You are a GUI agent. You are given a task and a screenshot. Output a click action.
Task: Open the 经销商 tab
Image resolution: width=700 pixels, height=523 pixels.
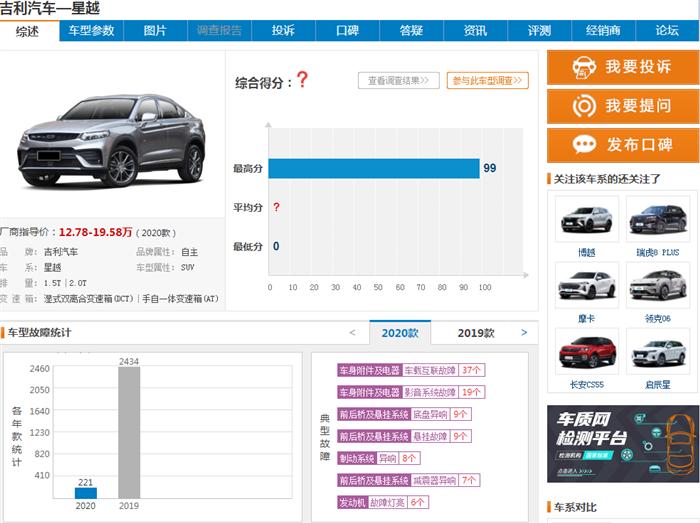point(603,31)
